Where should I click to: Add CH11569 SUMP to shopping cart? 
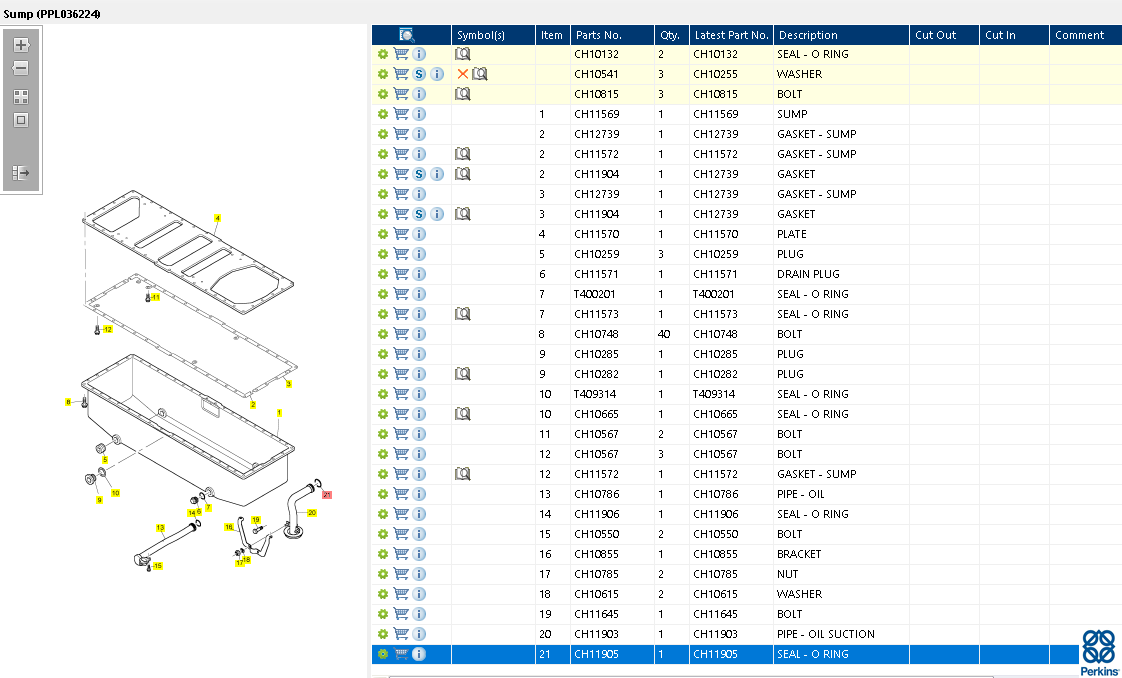[x=401, y=114]
